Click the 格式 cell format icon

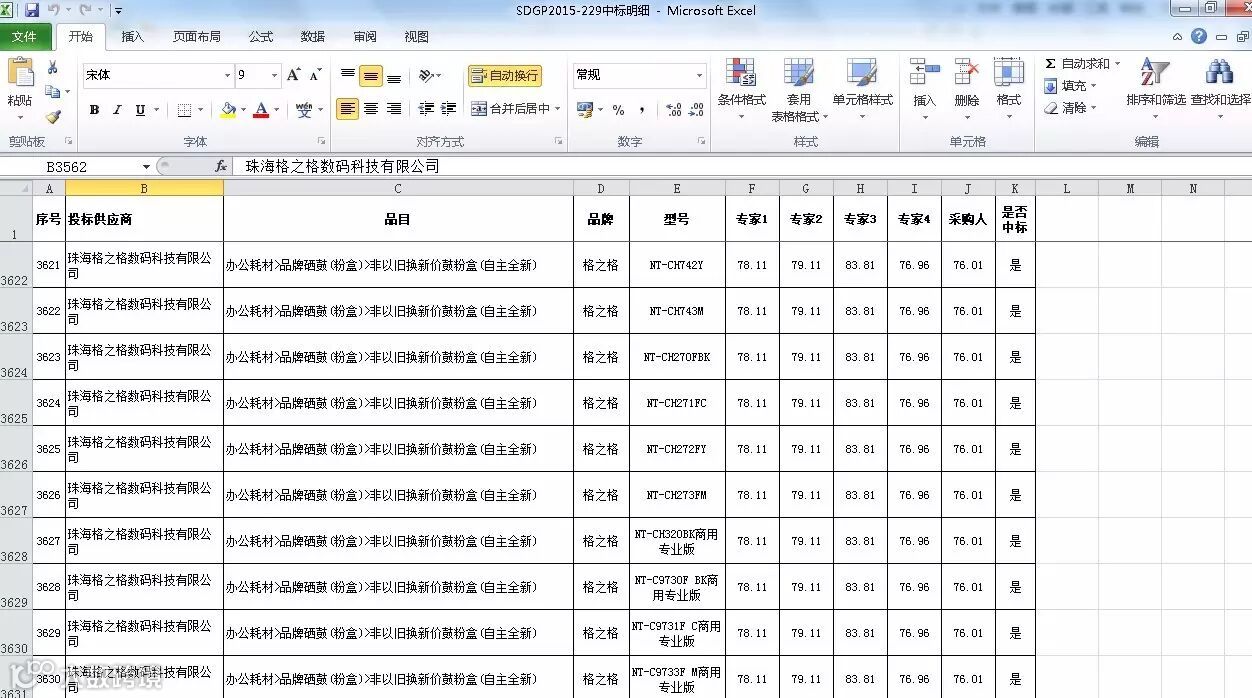pos(1008,73)
